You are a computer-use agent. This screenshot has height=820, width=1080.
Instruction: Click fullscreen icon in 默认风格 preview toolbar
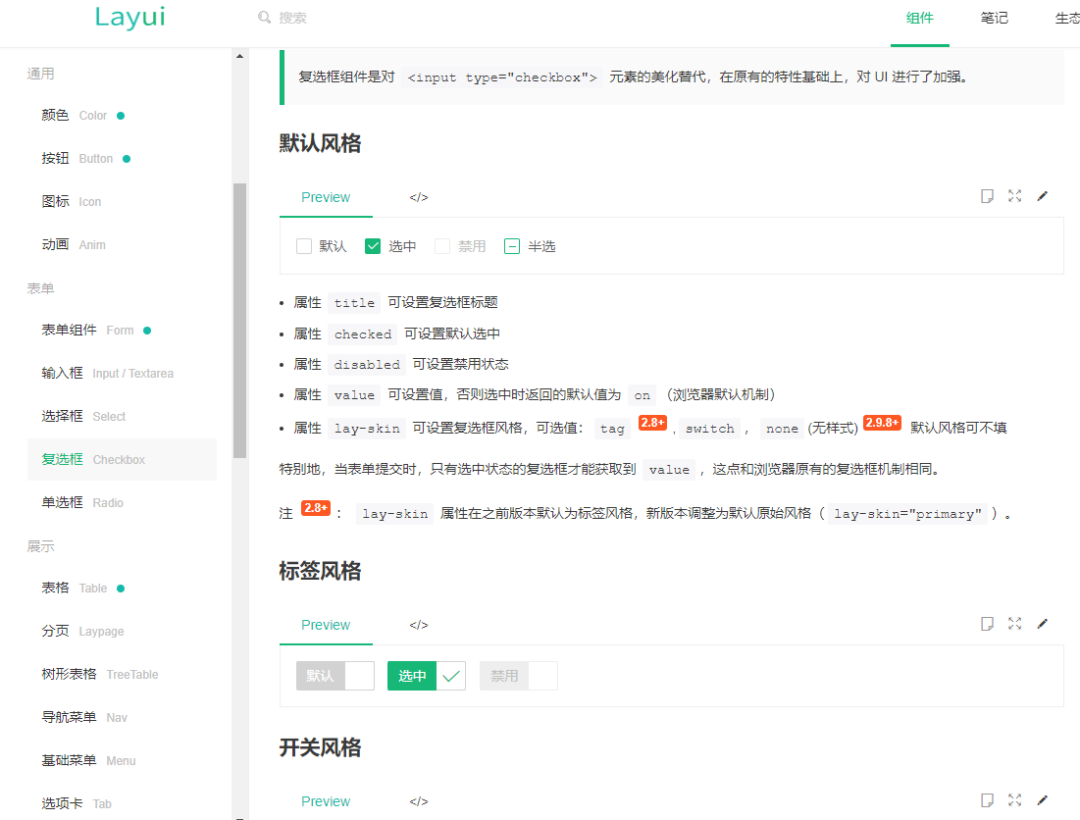pos(1015,196)
